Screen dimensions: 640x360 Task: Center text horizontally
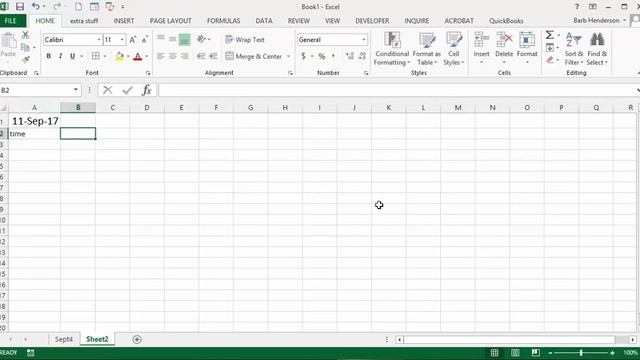[x=173, y=56]
